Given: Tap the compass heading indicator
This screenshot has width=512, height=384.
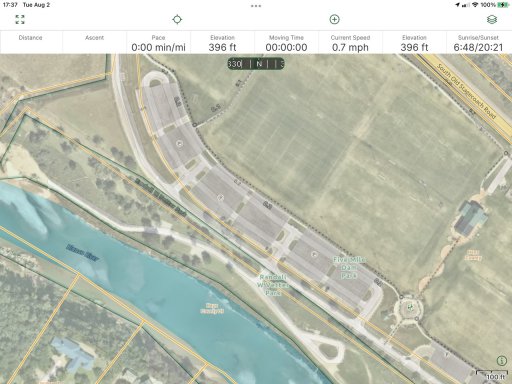Looking at the screenshot, I should (x=256, y=63).
